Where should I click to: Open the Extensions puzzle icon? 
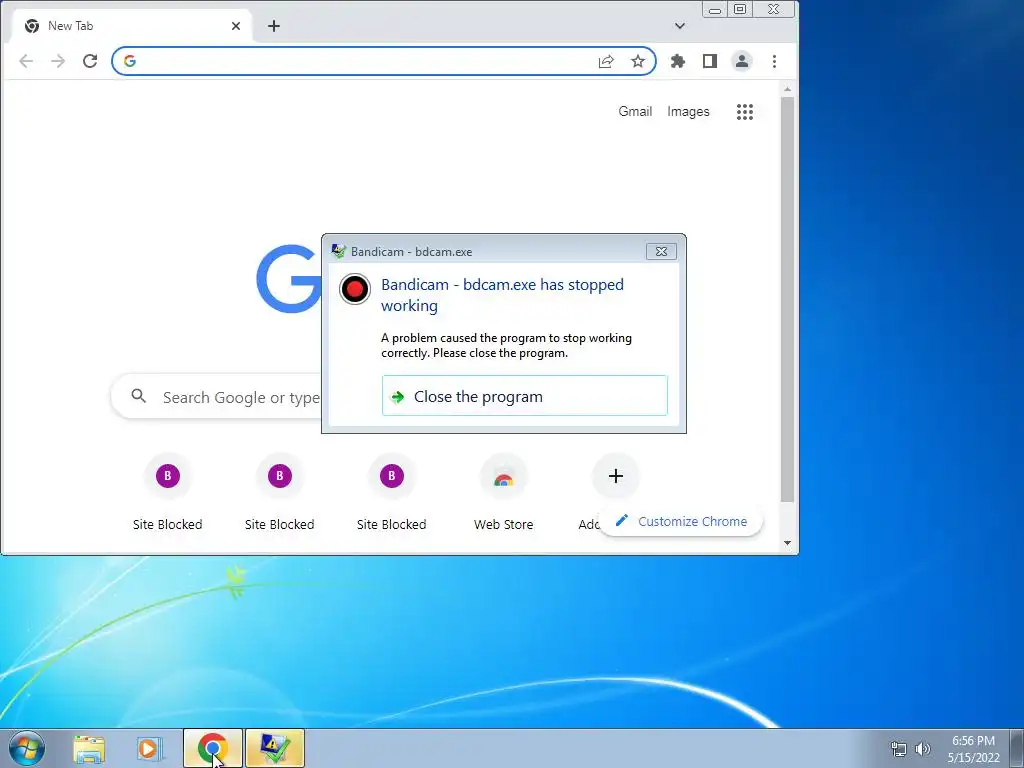pyautogui.click(x=678, y=61)
